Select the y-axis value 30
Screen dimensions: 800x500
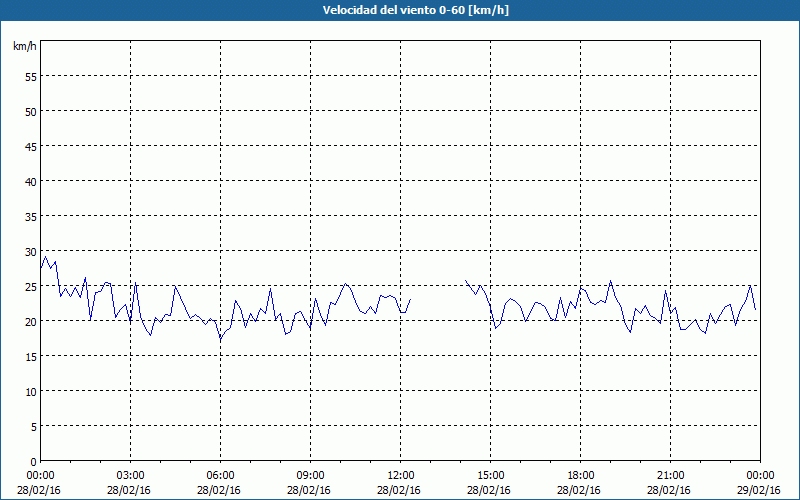tap(31, 252)
